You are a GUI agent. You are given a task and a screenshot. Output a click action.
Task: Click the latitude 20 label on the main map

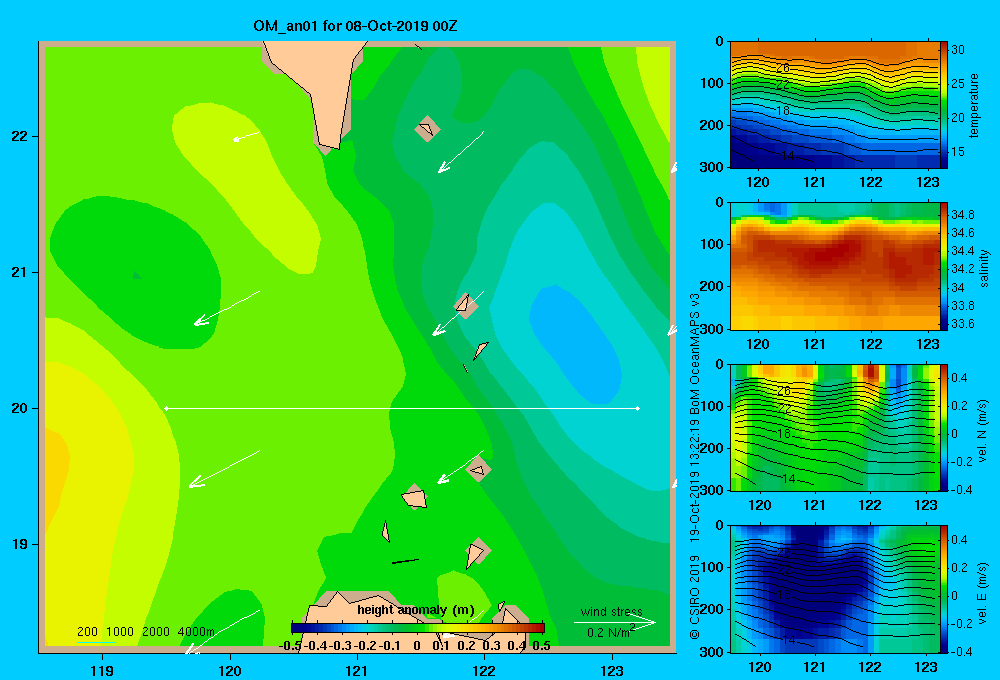point(20,408)
